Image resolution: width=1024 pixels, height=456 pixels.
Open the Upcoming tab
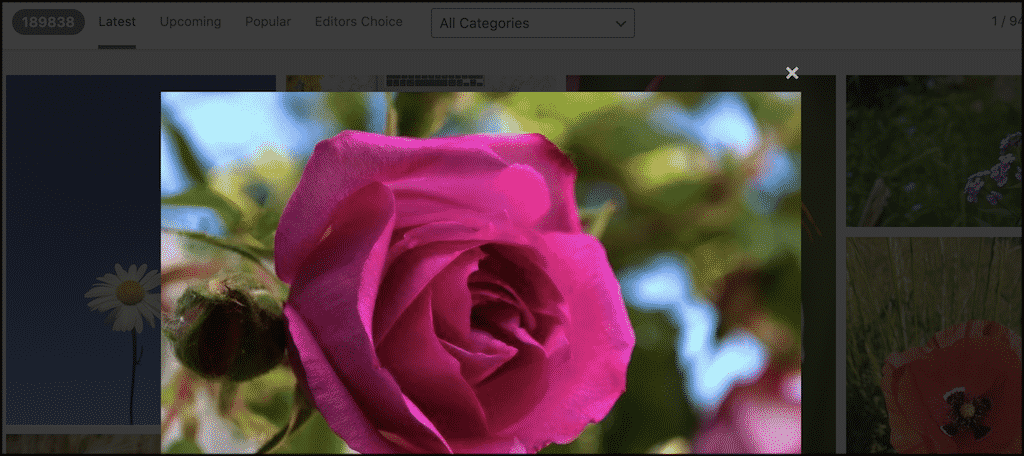point(191,22)
